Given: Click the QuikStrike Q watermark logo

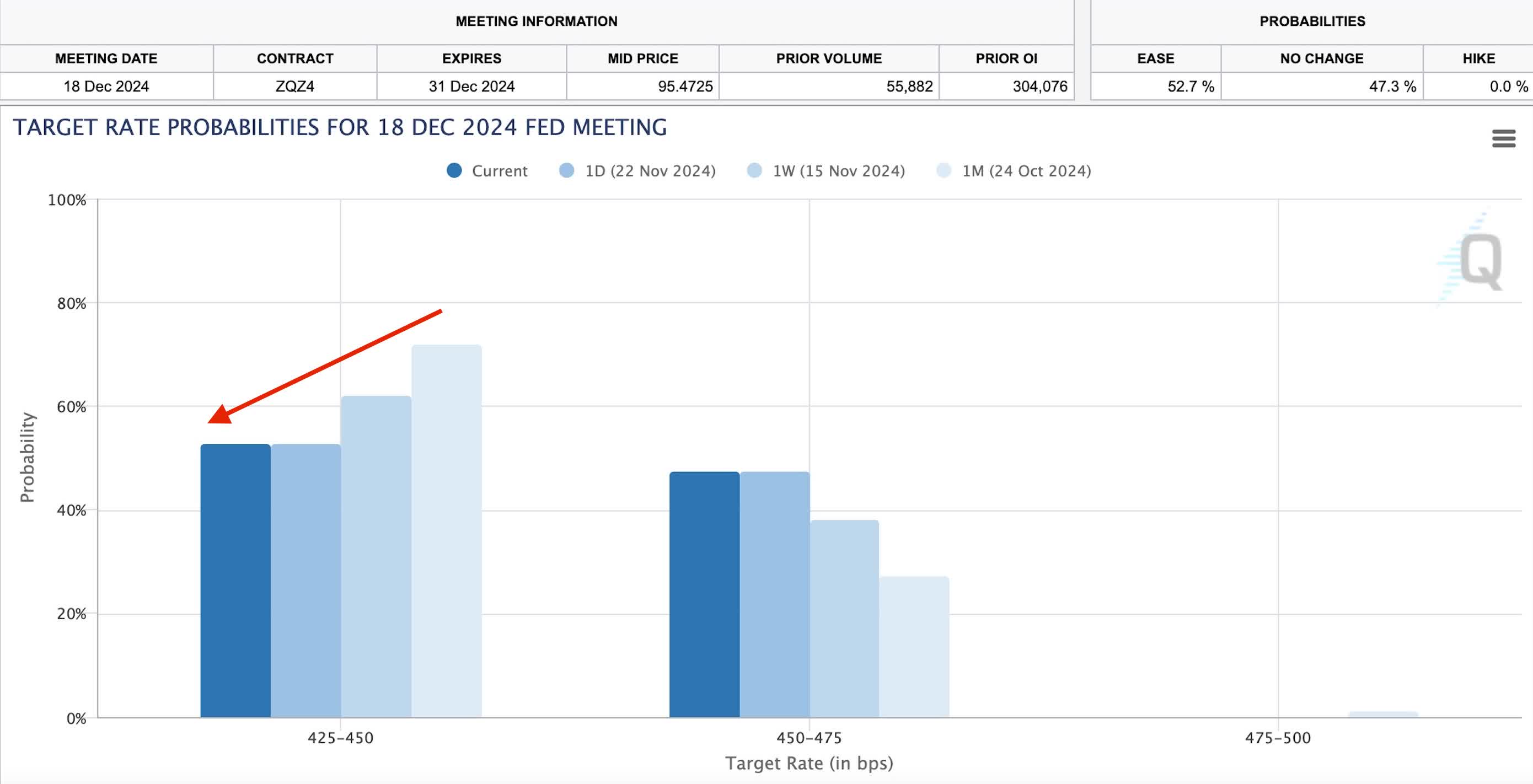Looking at the screenshot, I should [x=1480, y=261].
